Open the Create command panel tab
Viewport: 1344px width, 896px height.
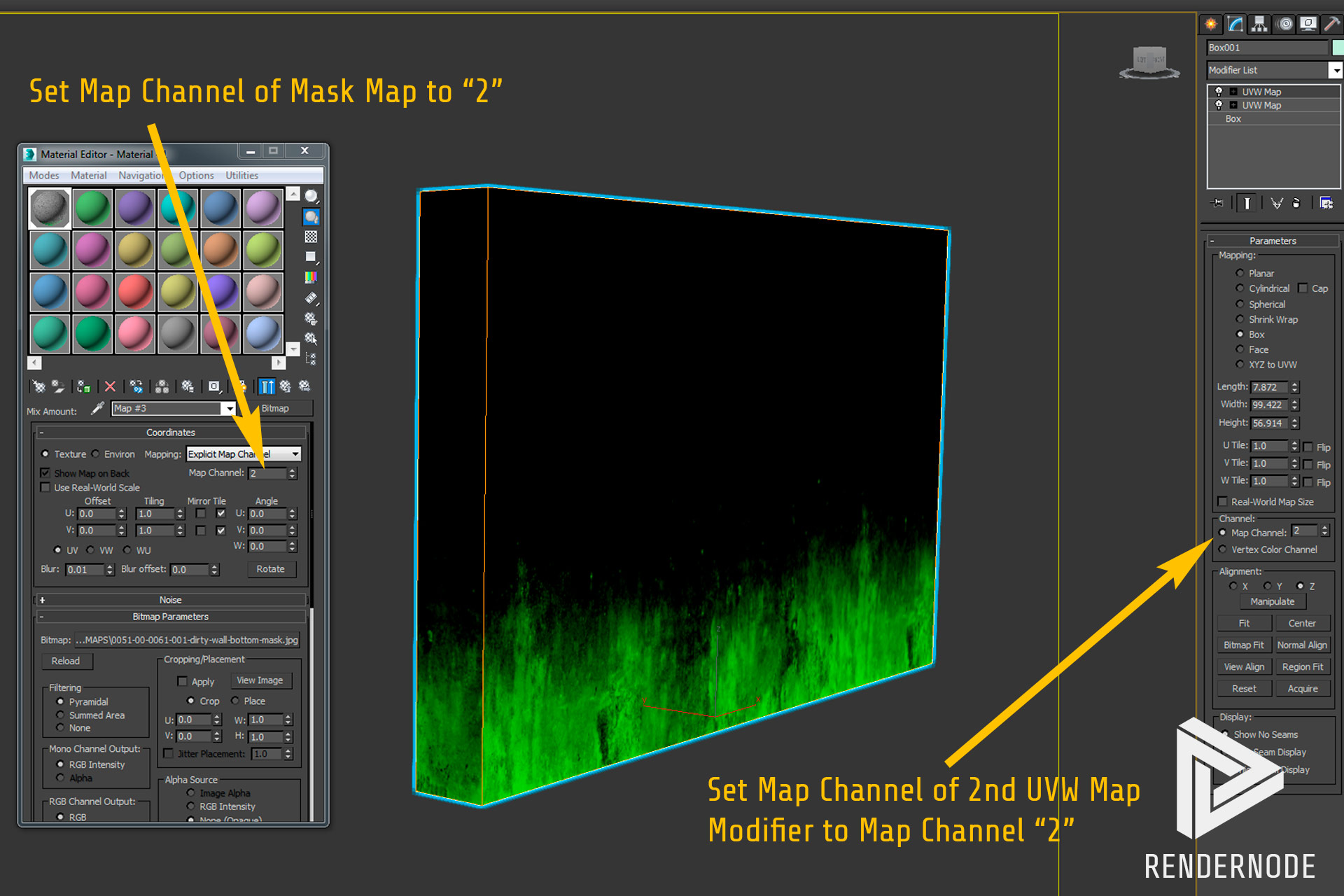click(x=1211, y=24)
